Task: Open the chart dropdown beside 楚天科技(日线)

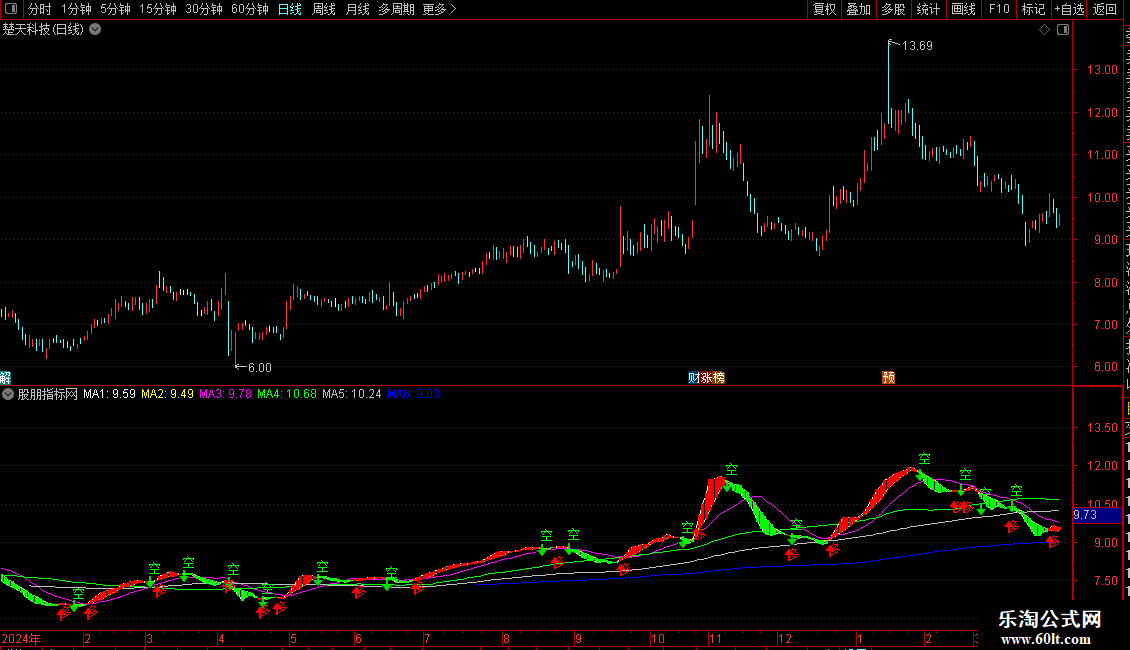Action: click(x=95, y=30)
